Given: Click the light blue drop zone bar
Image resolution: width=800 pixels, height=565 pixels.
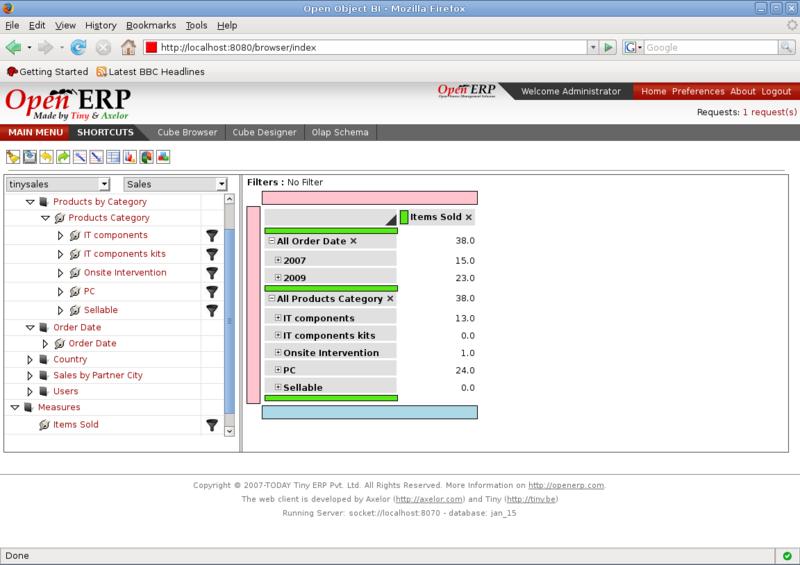Looking at the screenshot, I should click(x=369, y=412).
